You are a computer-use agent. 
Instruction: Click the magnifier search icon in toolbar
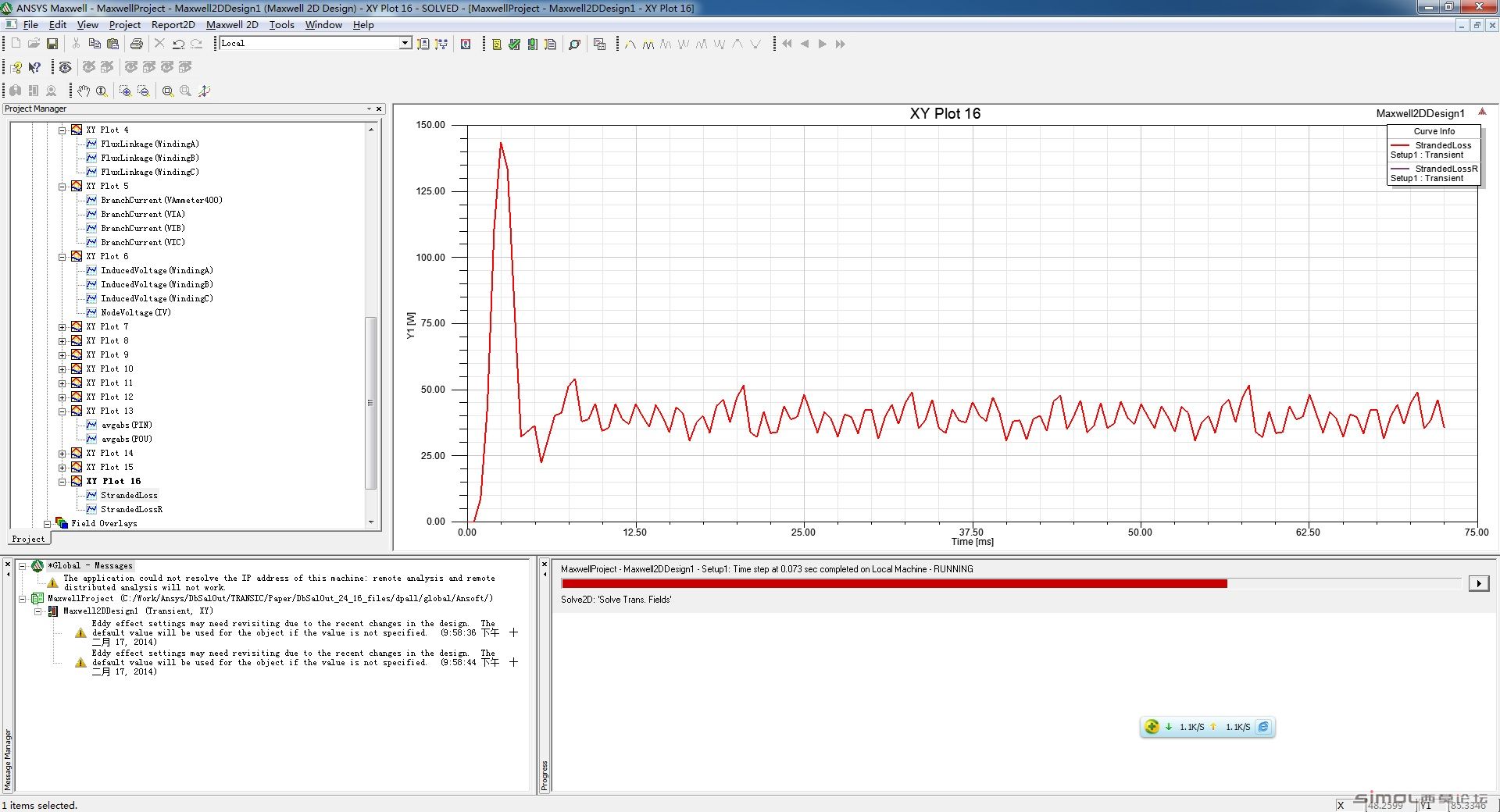point(574,44)
